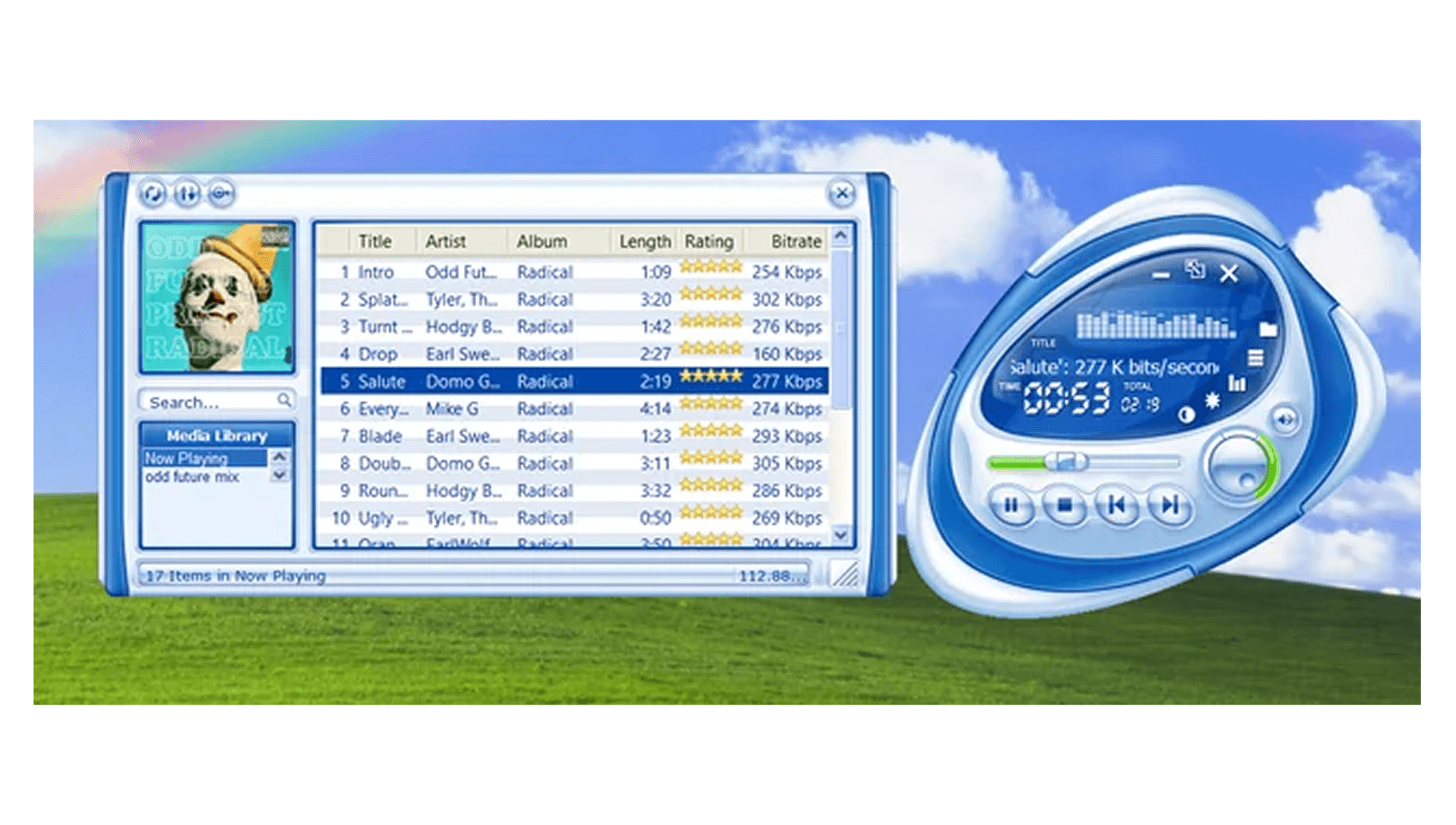Click the half-circle contrast icon
1456x825 pixels.
(x=1187, y=415)
